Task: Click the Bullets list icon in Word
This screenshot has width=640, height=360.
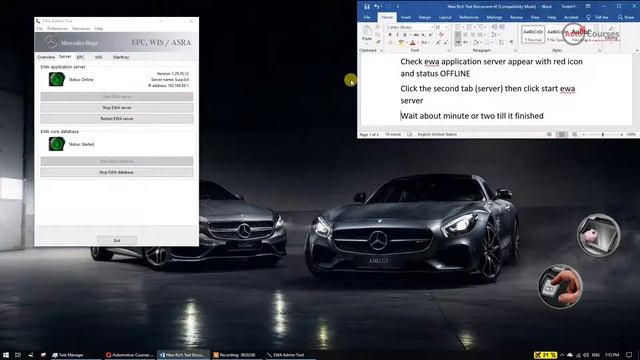Action: 458,27
